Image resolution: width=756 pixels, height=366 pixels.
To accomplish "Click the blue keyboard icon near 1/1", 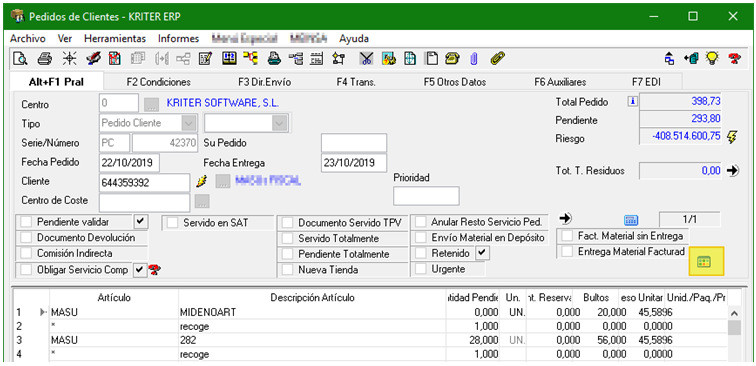I will (x=631, y=220).
